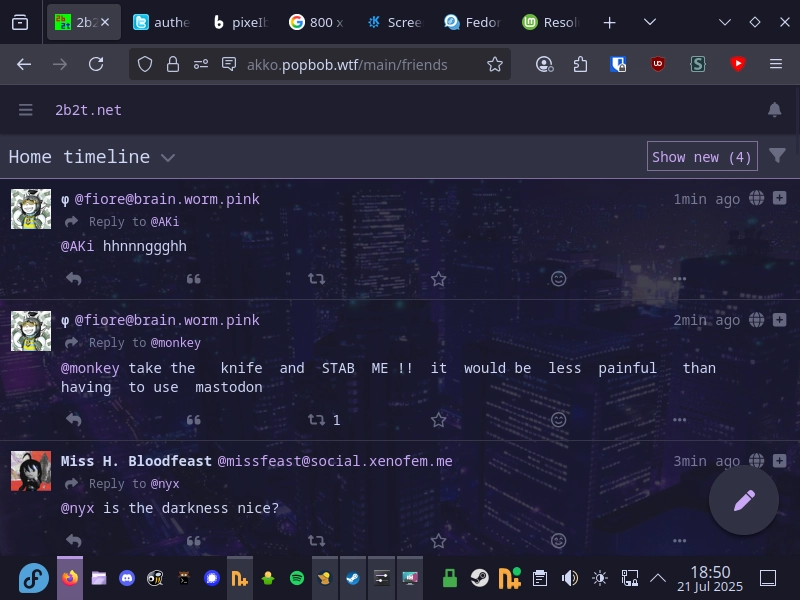
Task: Open the hamburger sidebar menu next to 2b2t.net
Action: (x=26, y=110)
